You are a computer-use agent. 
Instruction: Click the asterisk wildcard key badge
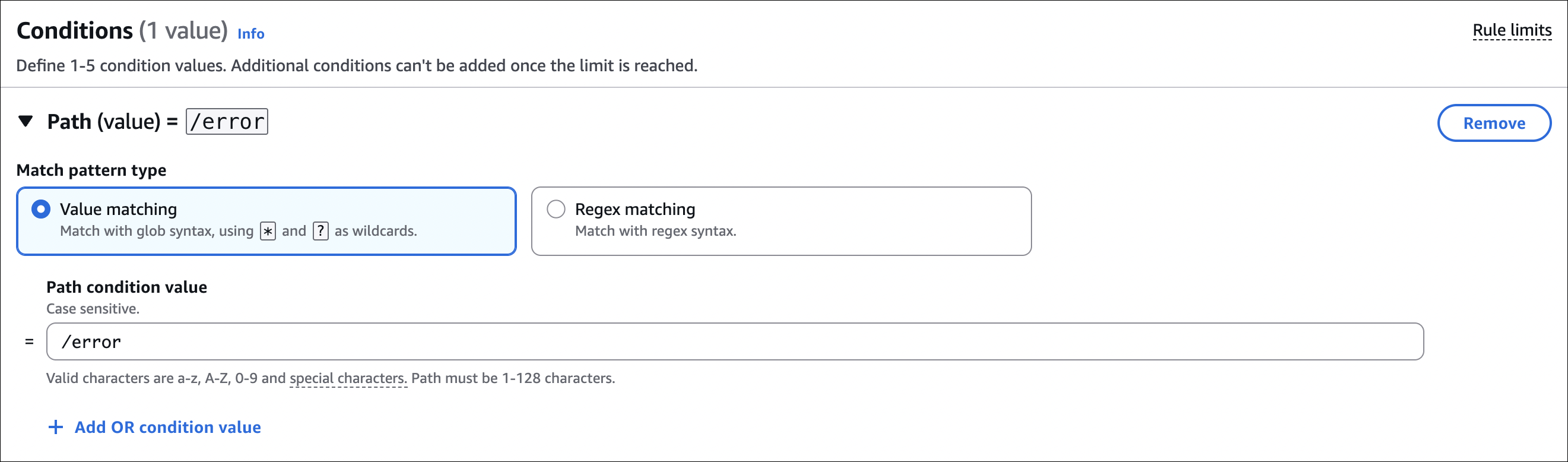268,232
